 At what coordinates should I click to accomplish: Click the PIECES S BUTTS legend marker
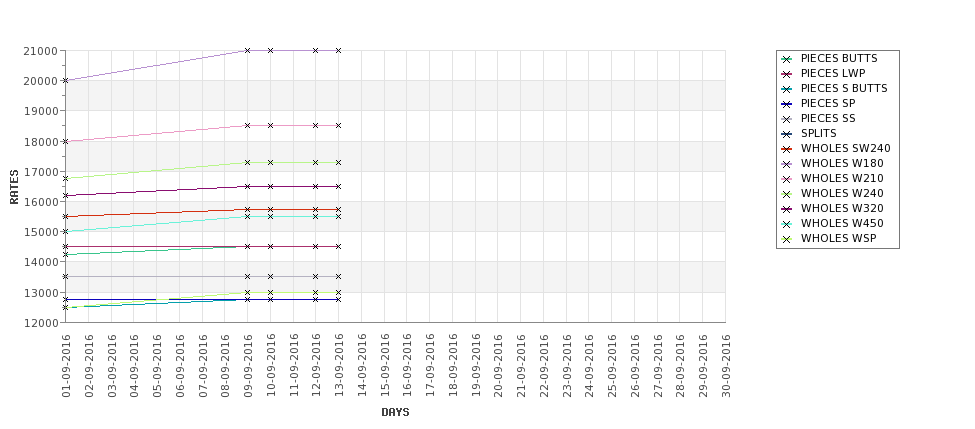pyautogui.click(x=787, y=89)
